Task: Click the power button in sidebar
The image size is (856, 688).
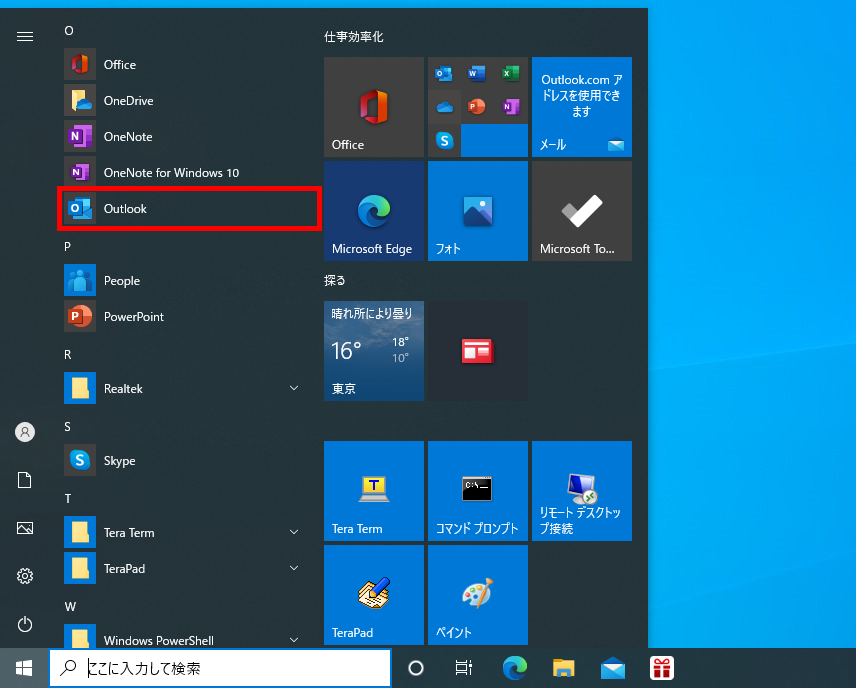Action: [x=25, y=624]
